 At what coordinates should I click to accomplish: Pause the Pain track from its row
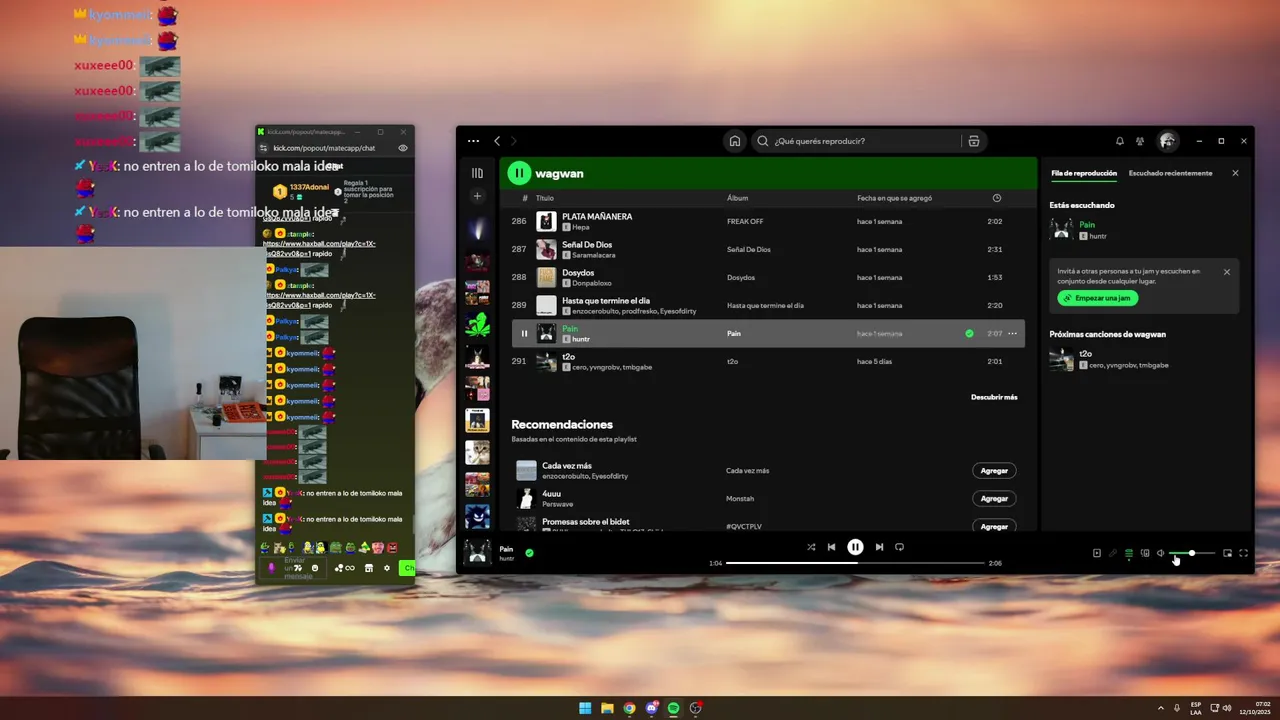524,333
